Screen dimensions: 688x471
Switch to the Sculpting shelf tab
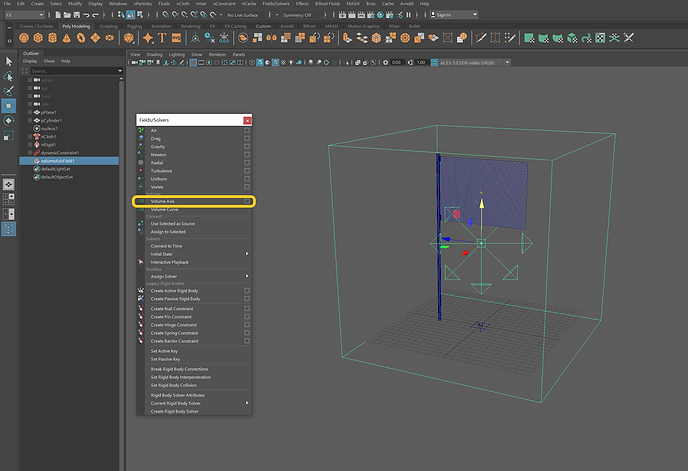(x=108, y=26)
